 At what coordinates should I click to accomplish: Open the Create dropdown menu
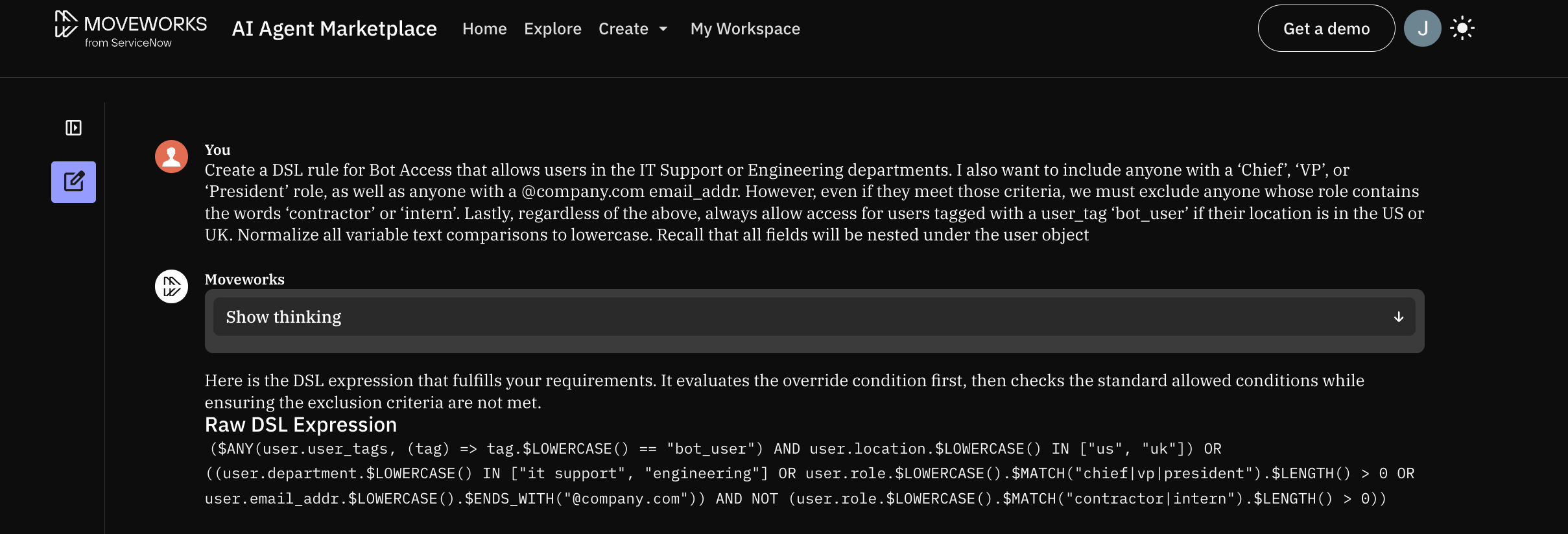pyautogui.click(x=623, y=29)
